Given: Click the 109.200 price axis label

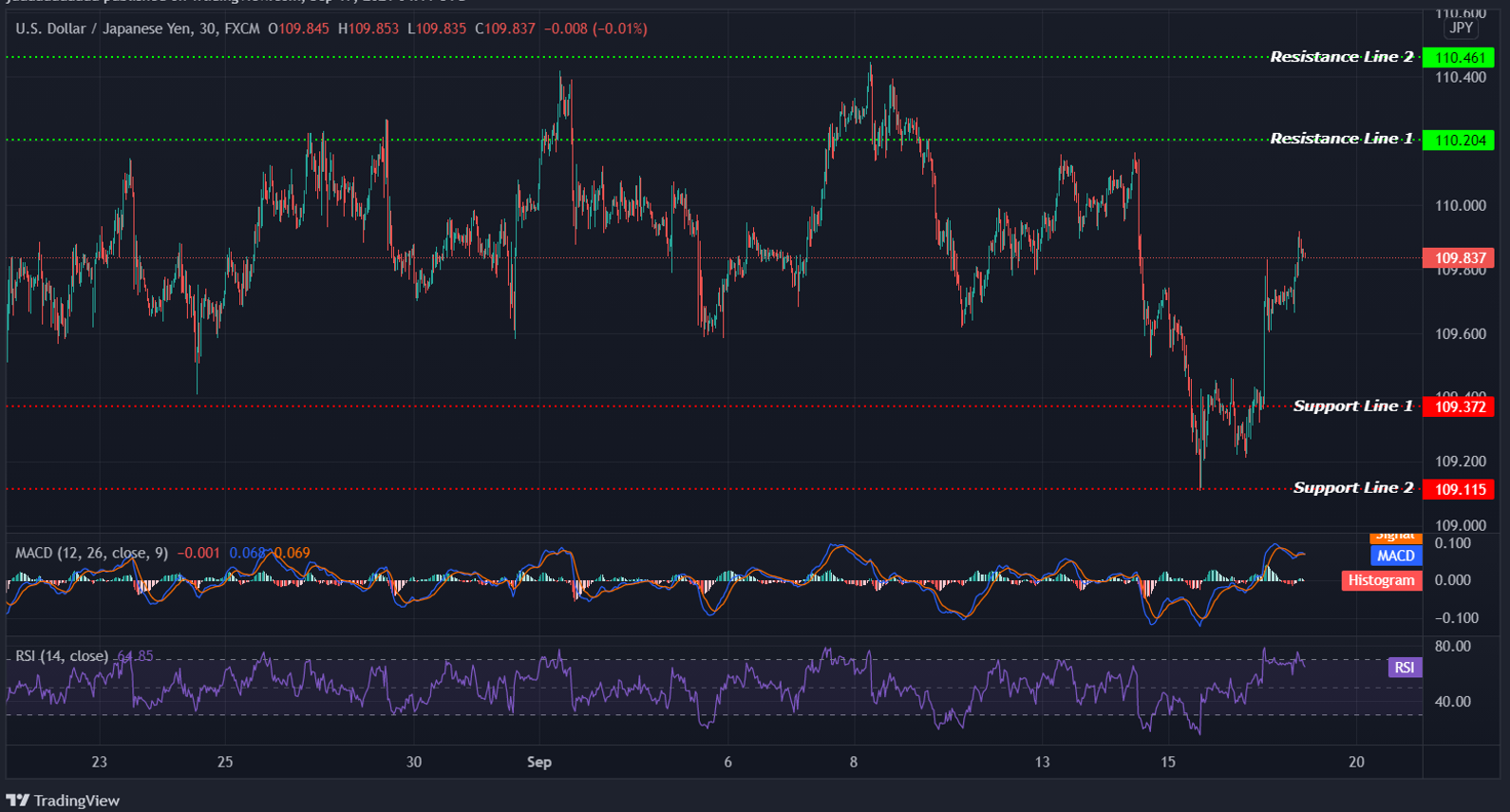Looking at the screenshot, I should click(1461, 462).
